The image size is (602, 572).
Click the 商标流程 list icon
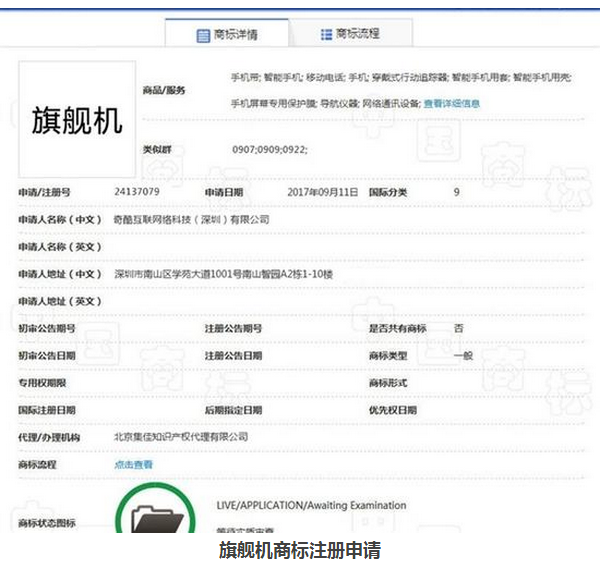pos(326,35)
